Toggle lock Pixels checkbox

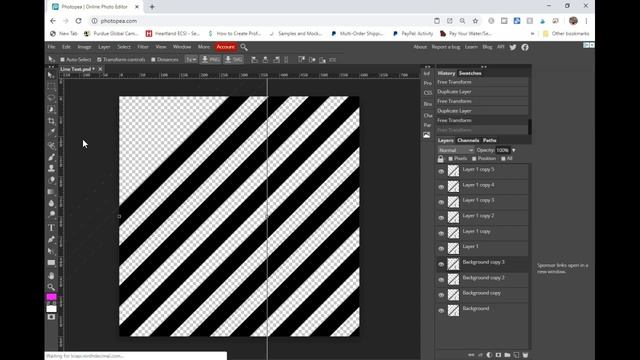click(x=451, y=159)
